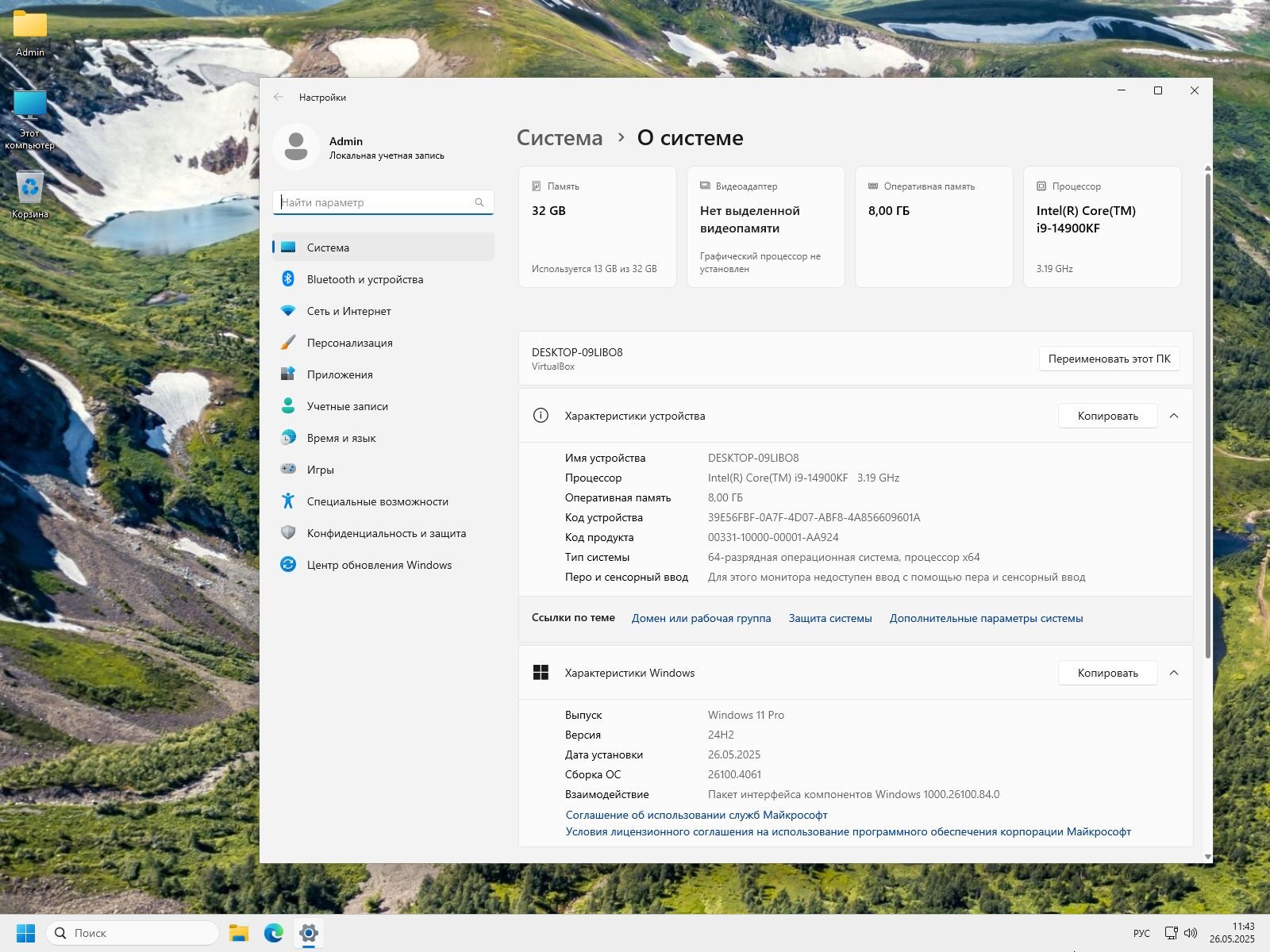This screenshot has width=1270, height=952.
Task: Open the Память storage card
Action: (598, 227)
